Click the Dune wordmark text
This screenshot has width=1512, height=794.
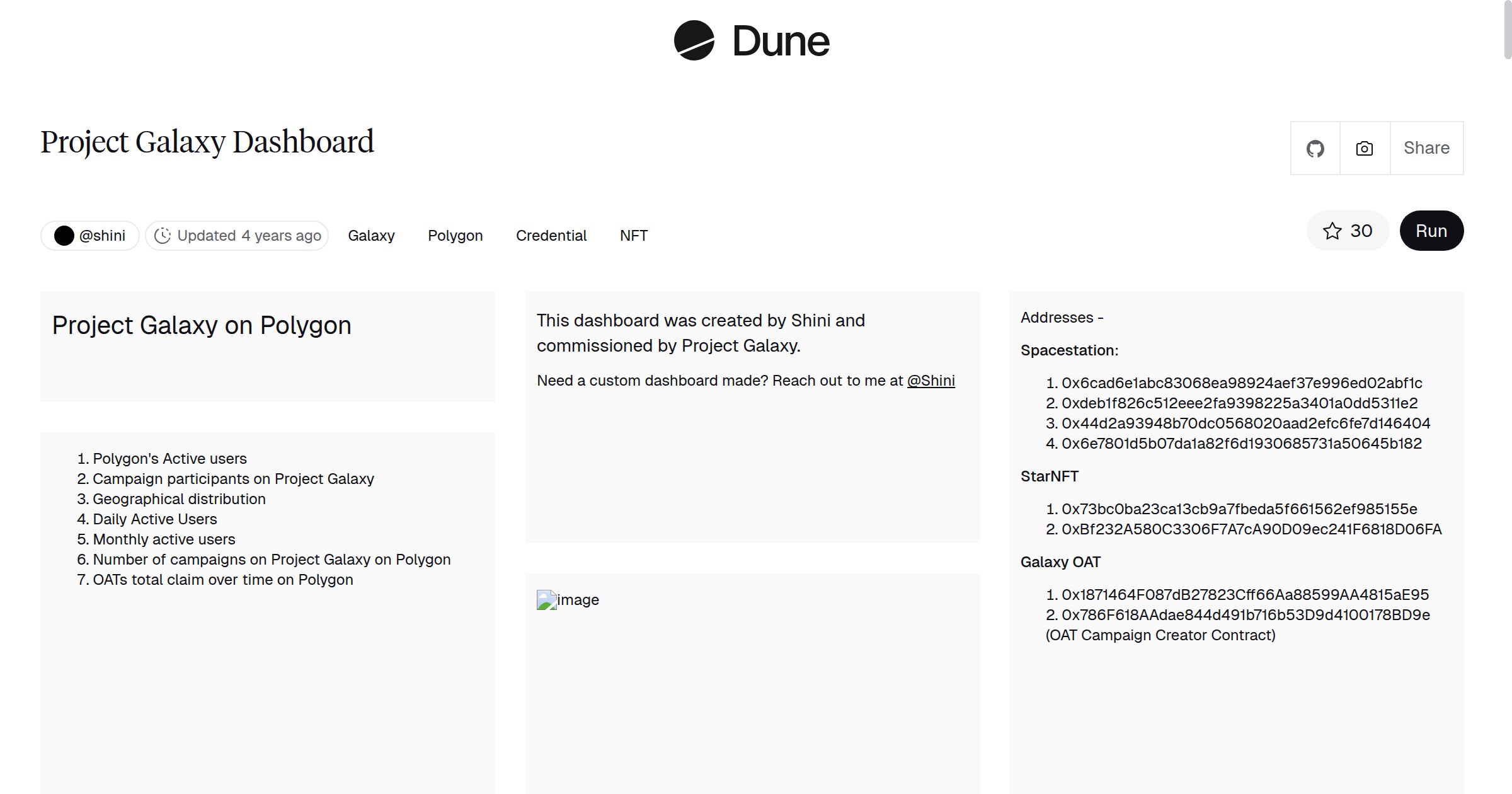781,42
